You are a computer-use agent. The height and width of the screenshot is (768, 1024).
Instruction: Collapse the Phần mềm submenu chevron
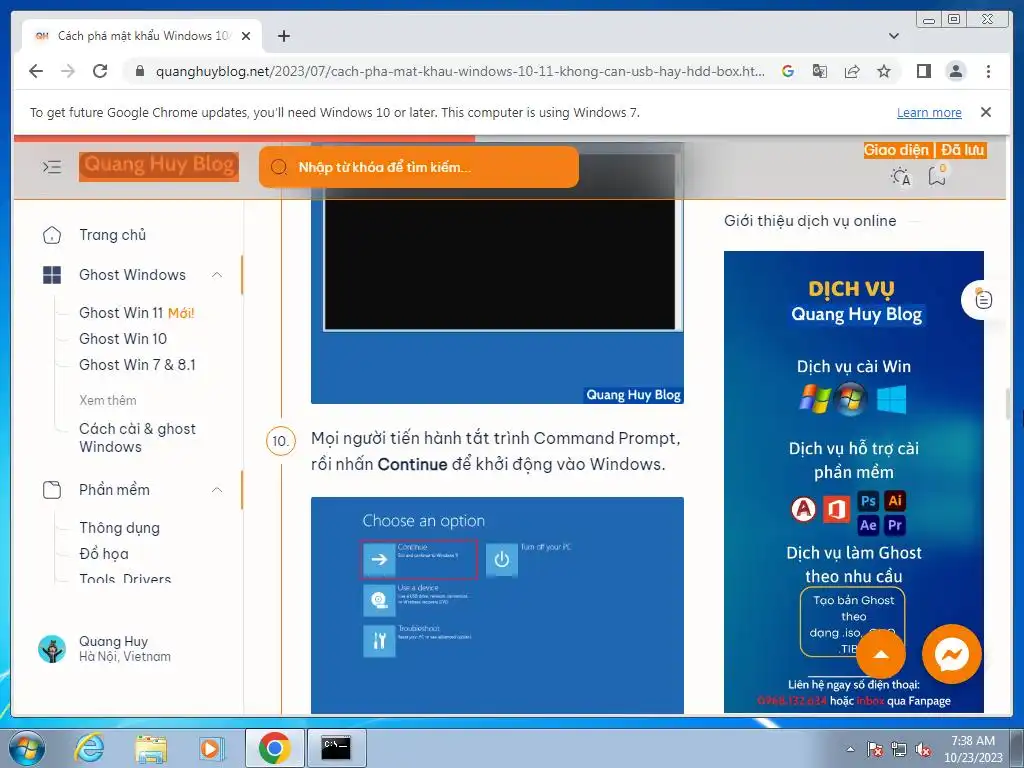point(217,490)
